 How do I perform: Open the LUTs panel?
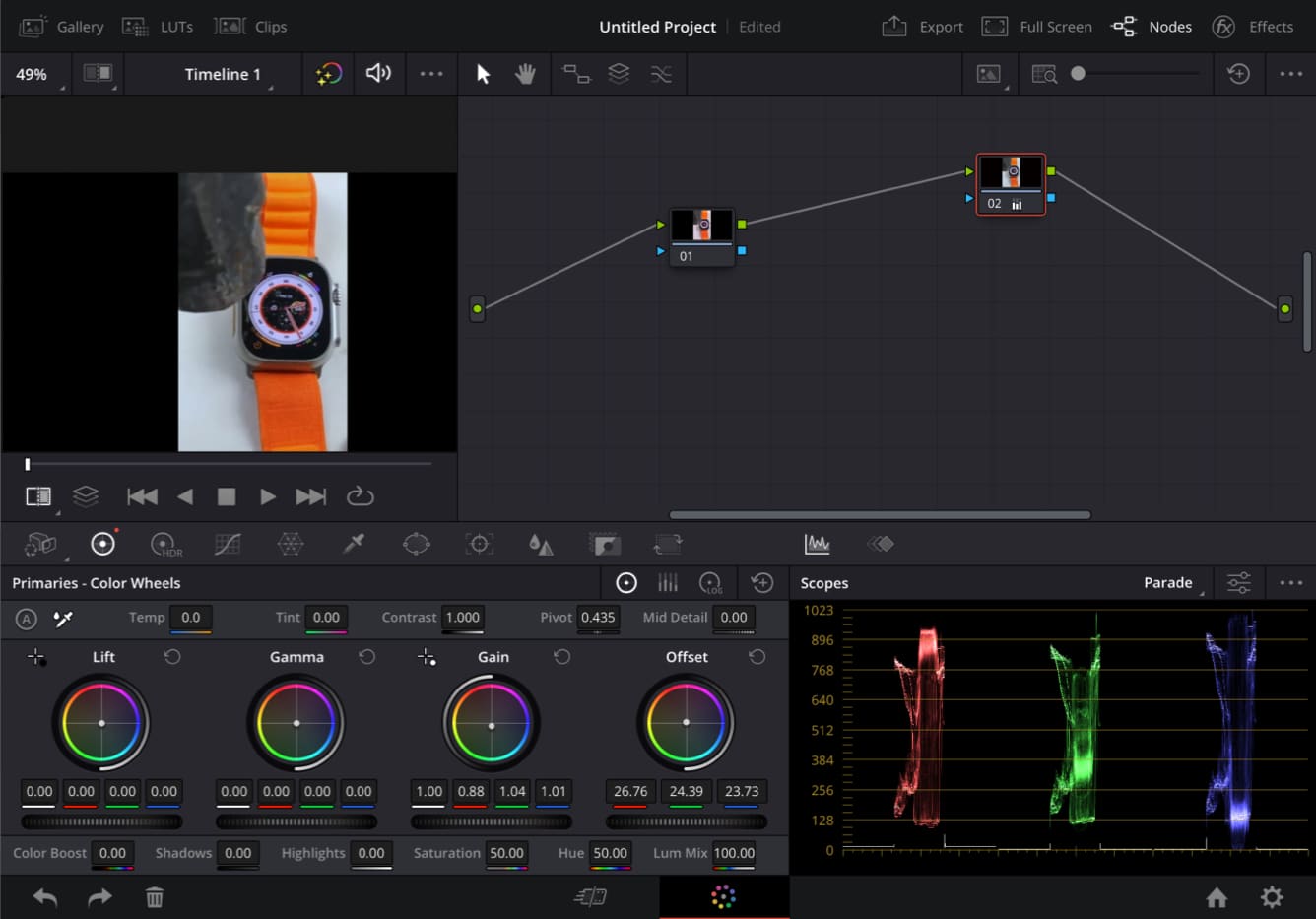[x=158, y=27]
